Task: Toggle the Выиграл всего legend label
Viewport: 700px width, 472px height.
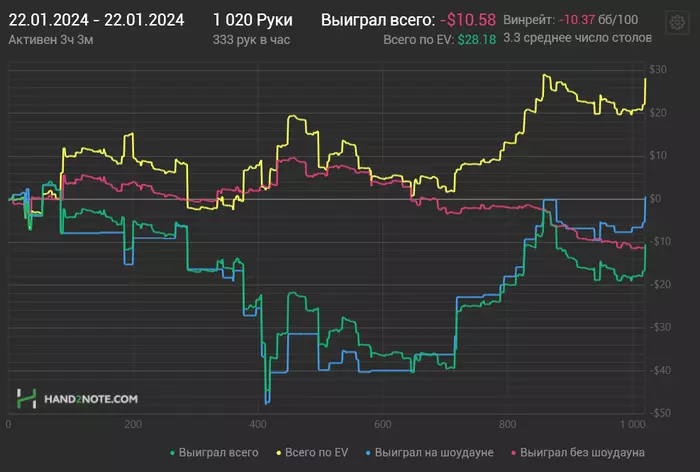Action: click(x=218, y=453)
